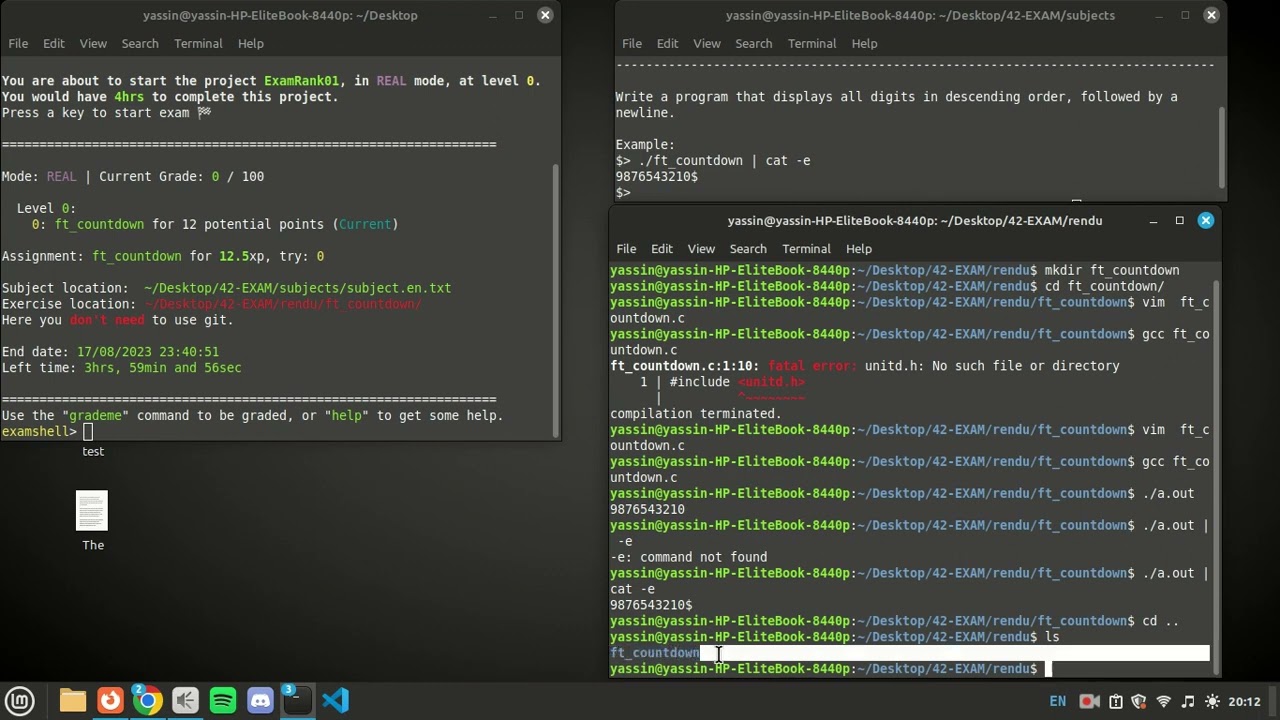Open the update manager tray icon
Image resolution: width=1280 pixels, height=720 pixels.
click(1115, 702)
